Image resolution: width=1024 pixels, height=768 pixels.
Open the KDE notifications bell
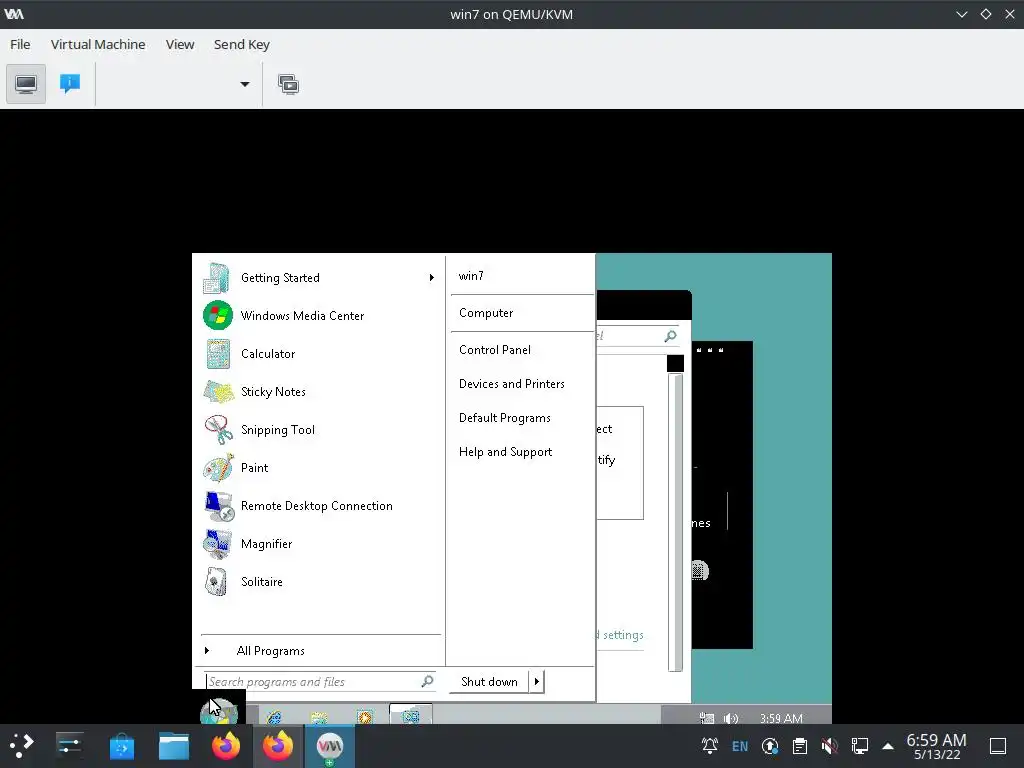(x=710, y=746)
